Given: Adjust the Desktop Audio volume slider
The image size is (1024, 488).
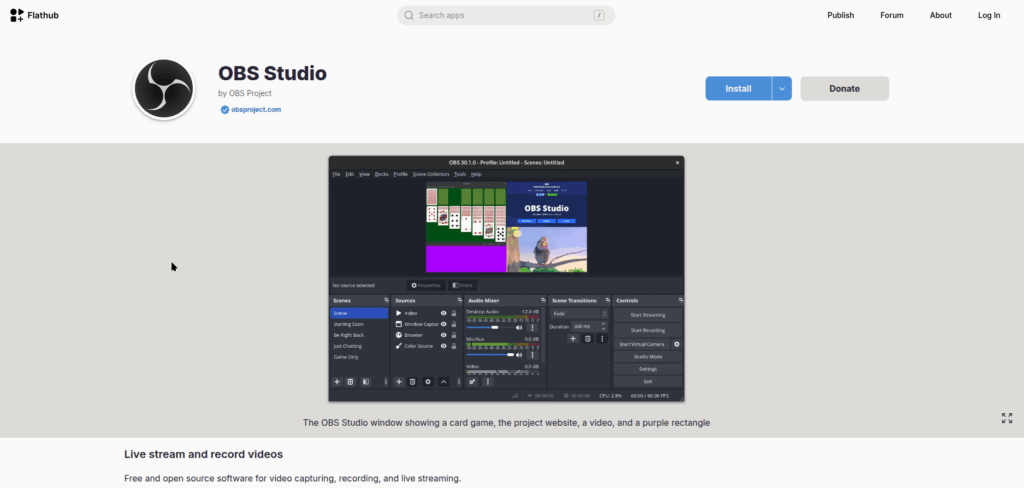Looking at the screenshot, I should [x=490, y=327].
